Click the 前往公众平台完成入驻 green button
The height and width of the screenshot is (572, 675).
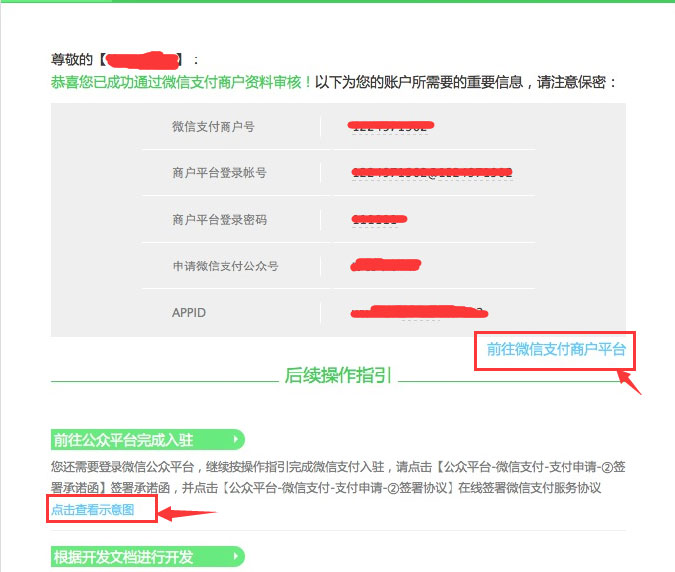[x=148, y=440]
